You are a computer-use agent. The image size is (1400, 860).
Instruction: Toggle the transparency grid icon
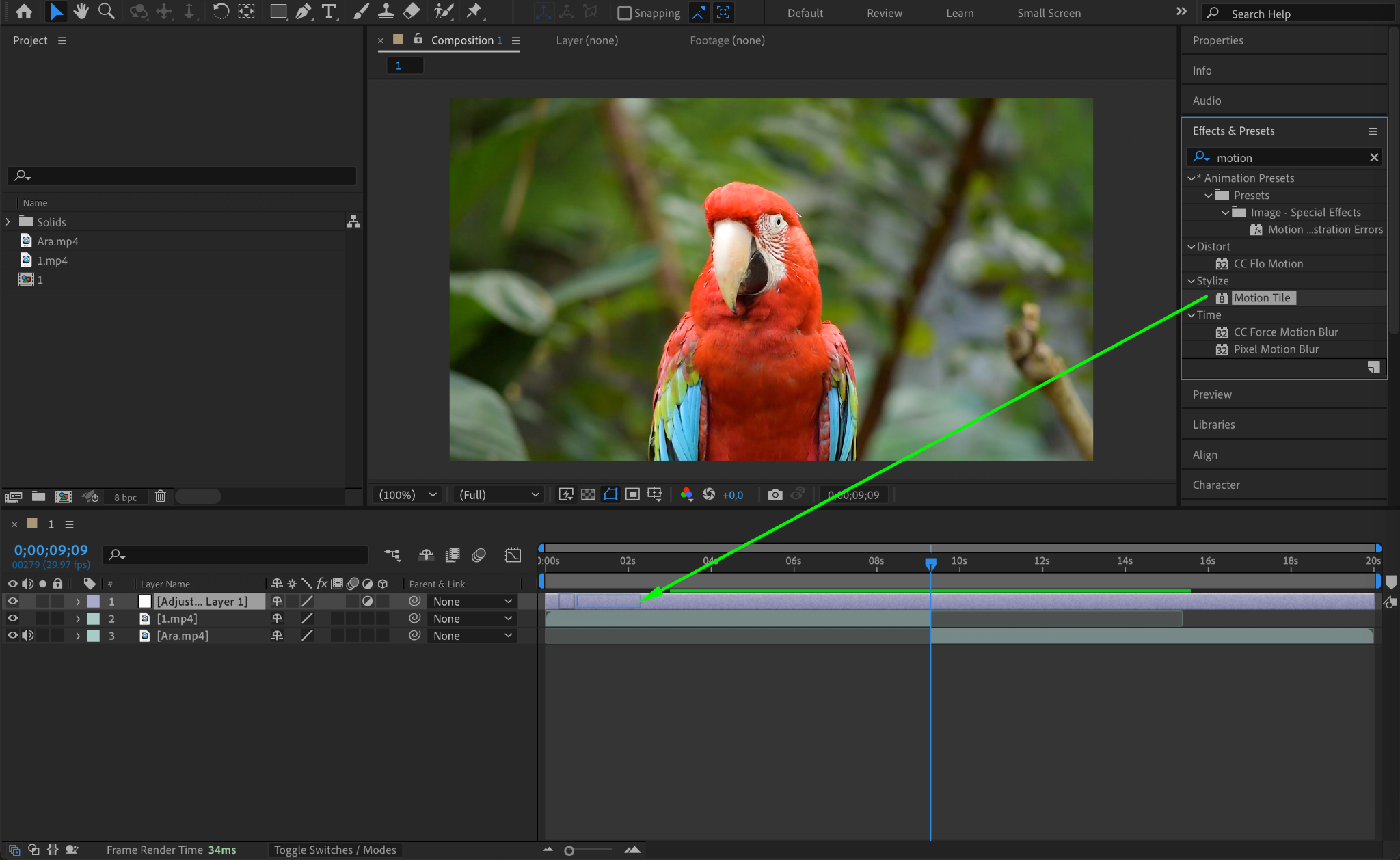click(588, 494)
